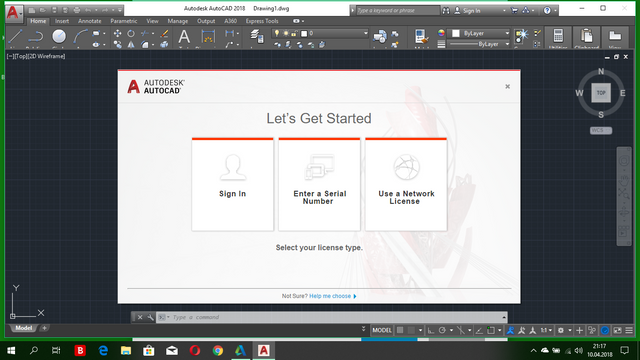640x360 pixels.
Task: Open the View panel in ribbon
Action: pos(615,38)
